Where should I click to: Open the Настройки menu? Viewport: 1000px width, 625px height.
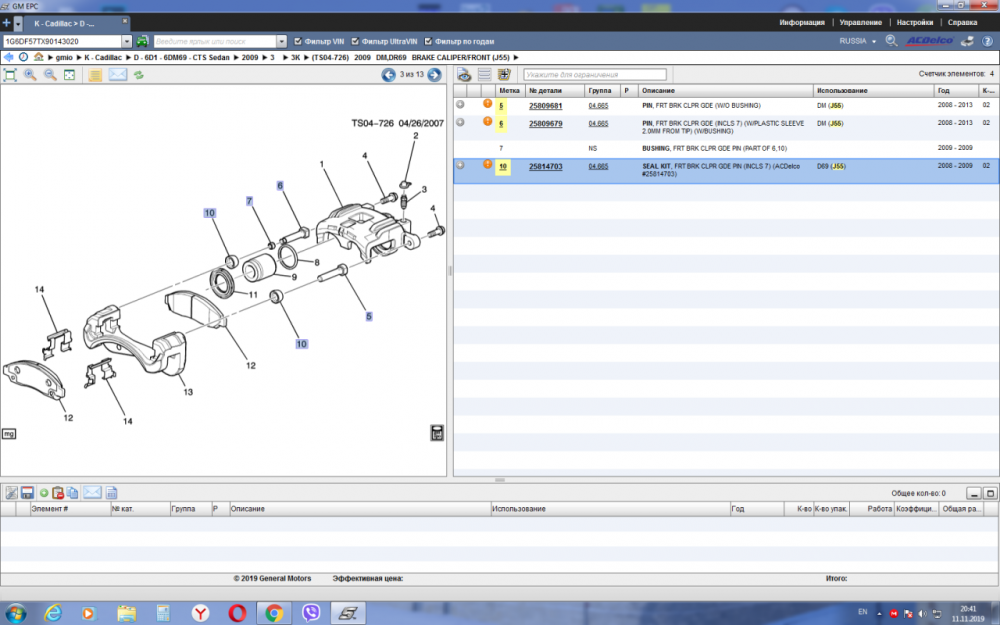pyautogui.click(x=915, y=22)
